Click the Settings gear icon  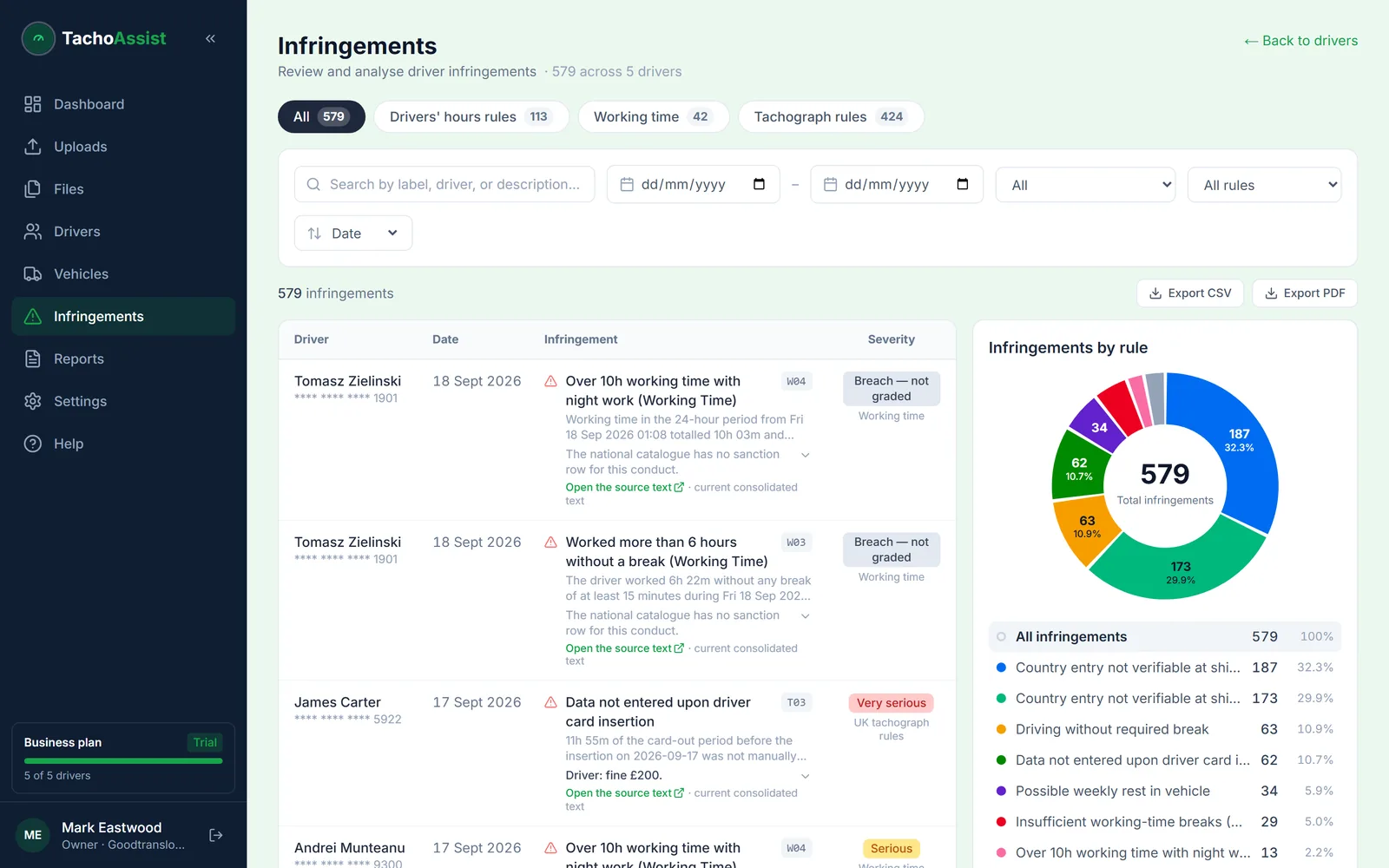(33, 401)
